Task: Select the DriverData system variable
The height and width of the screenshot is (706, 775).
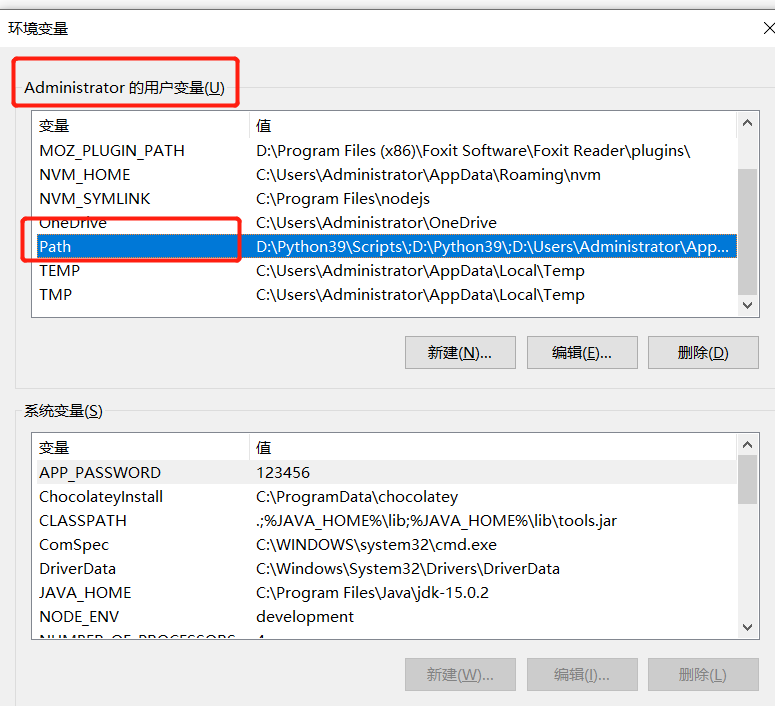Action: coord(387,569)
